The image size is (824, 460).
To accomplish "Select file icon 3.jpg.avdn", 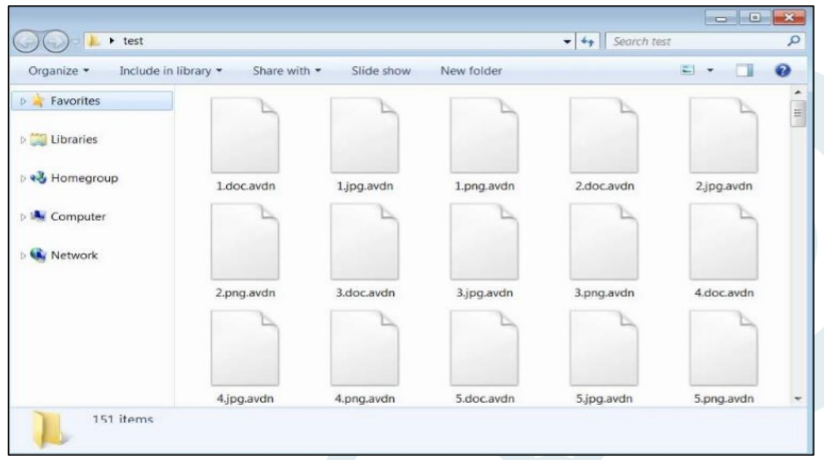I will coord(484,242).
